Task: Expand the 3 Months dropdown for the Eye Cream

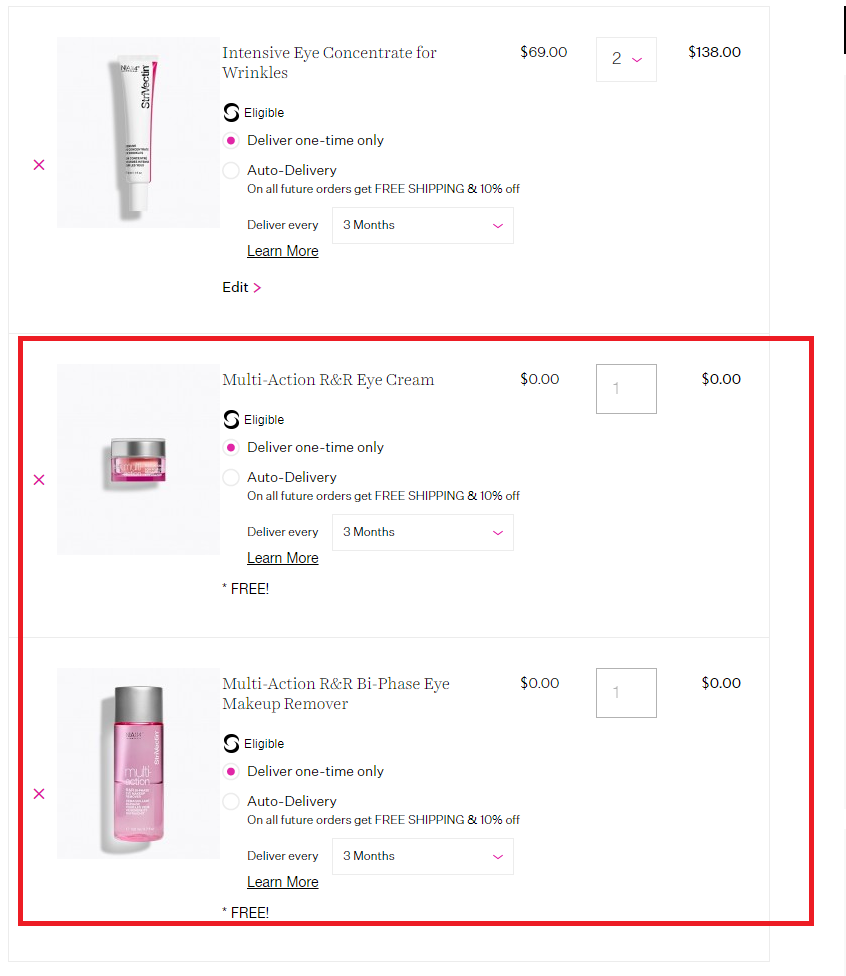Action: (422, 532)
